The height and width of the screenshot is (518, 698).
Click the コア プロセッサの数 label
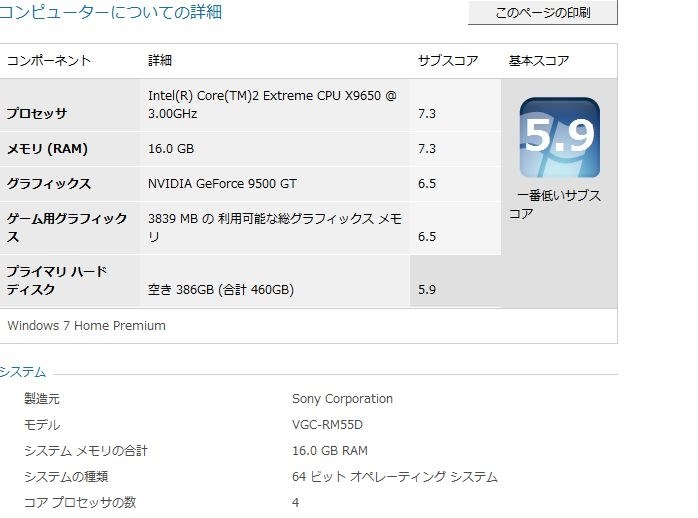[x=80, y=502]
